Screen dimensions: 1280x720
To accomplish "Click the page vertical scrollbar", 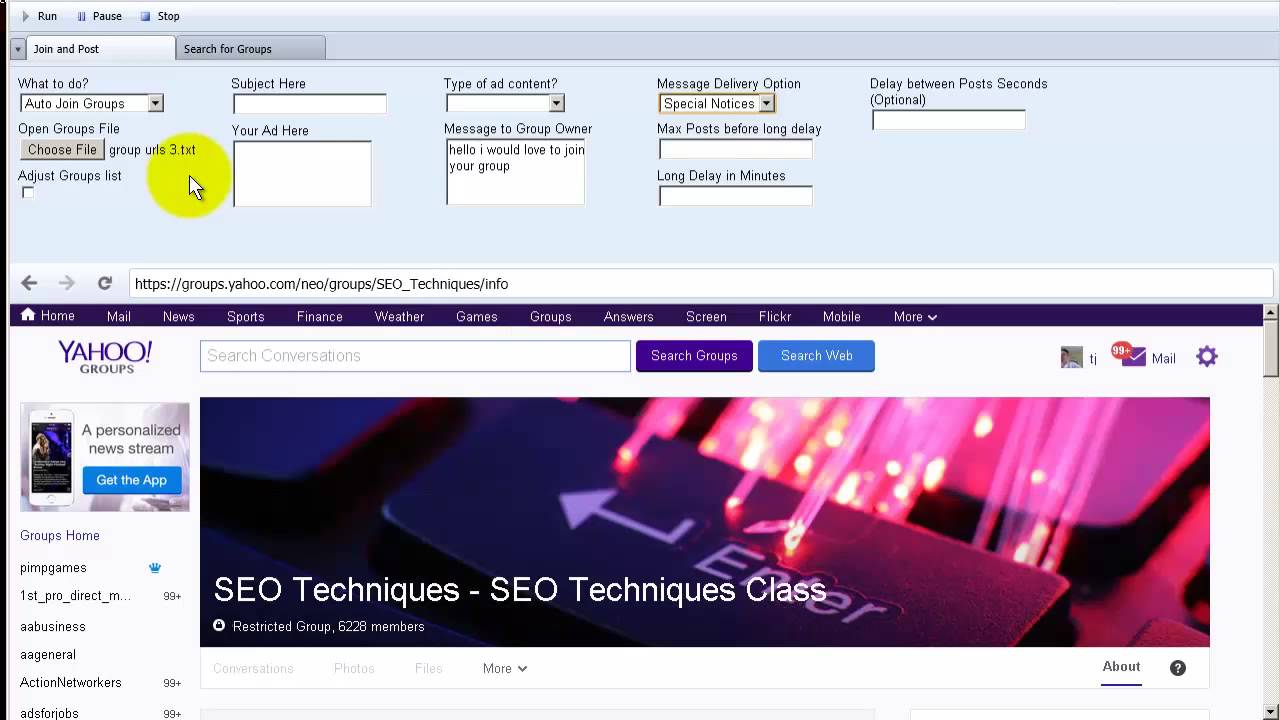I will pyautogui.click(x=1271, y=348).
